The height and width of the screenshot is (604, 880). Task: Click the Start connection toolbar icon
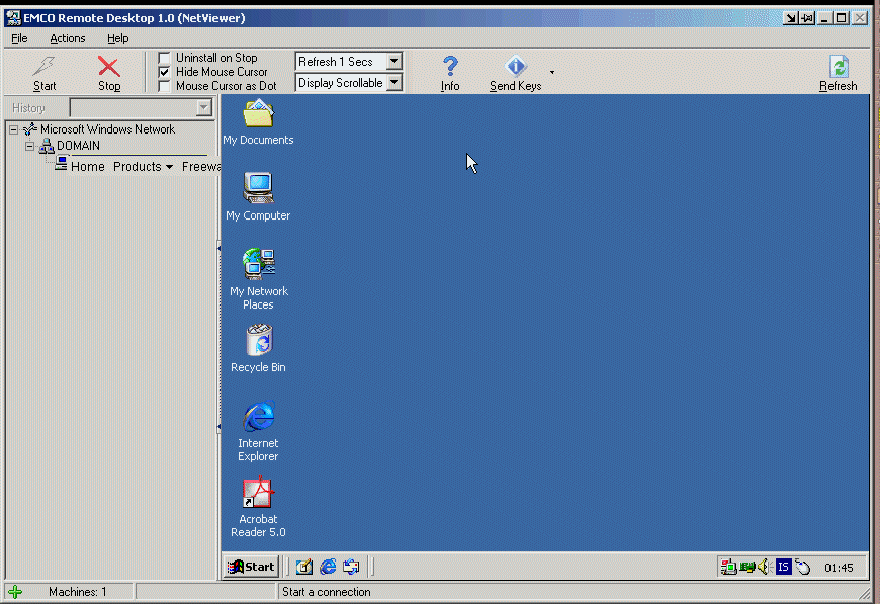click(44, 67)
